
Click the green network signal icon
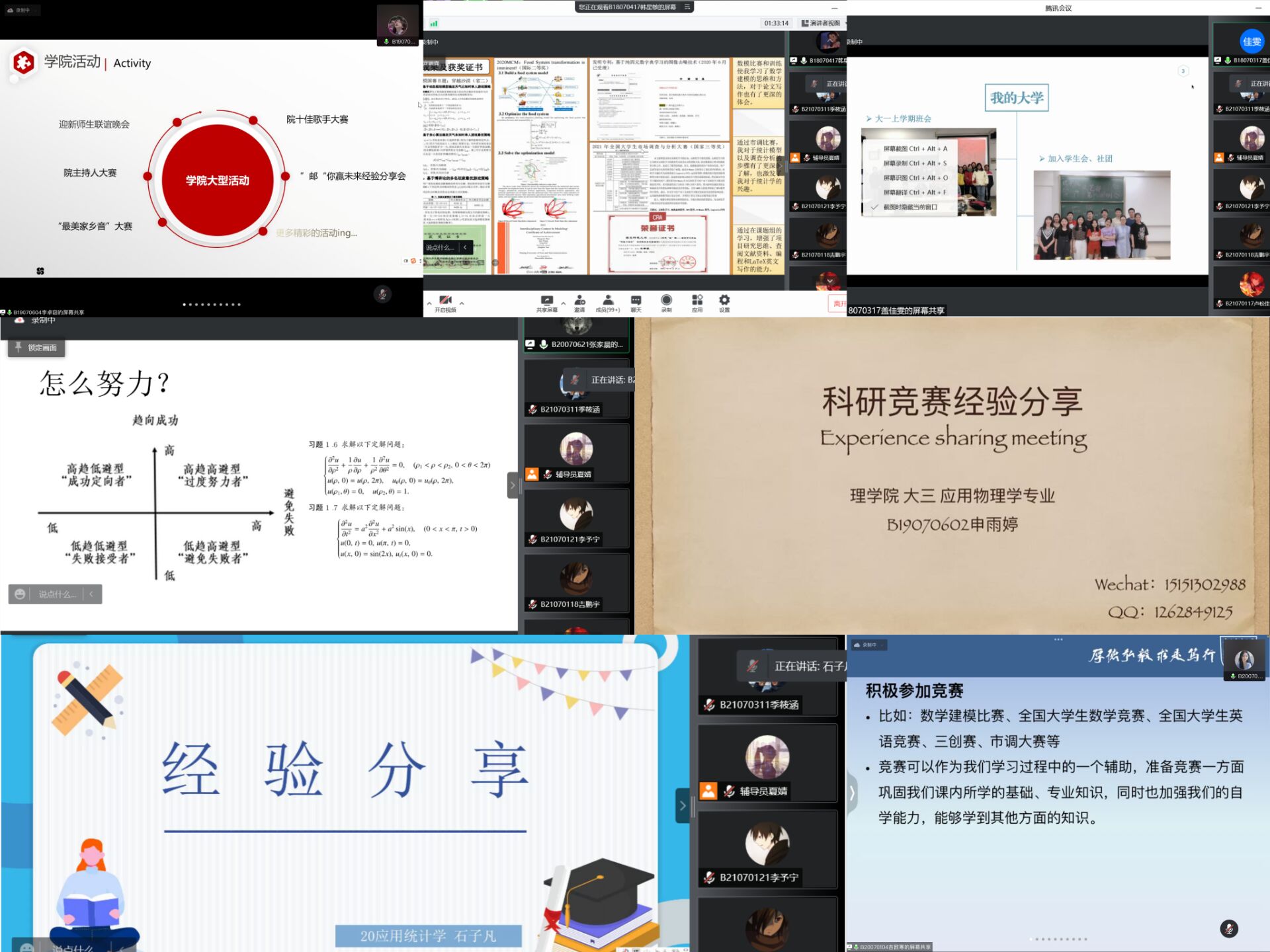pos(434,23)
